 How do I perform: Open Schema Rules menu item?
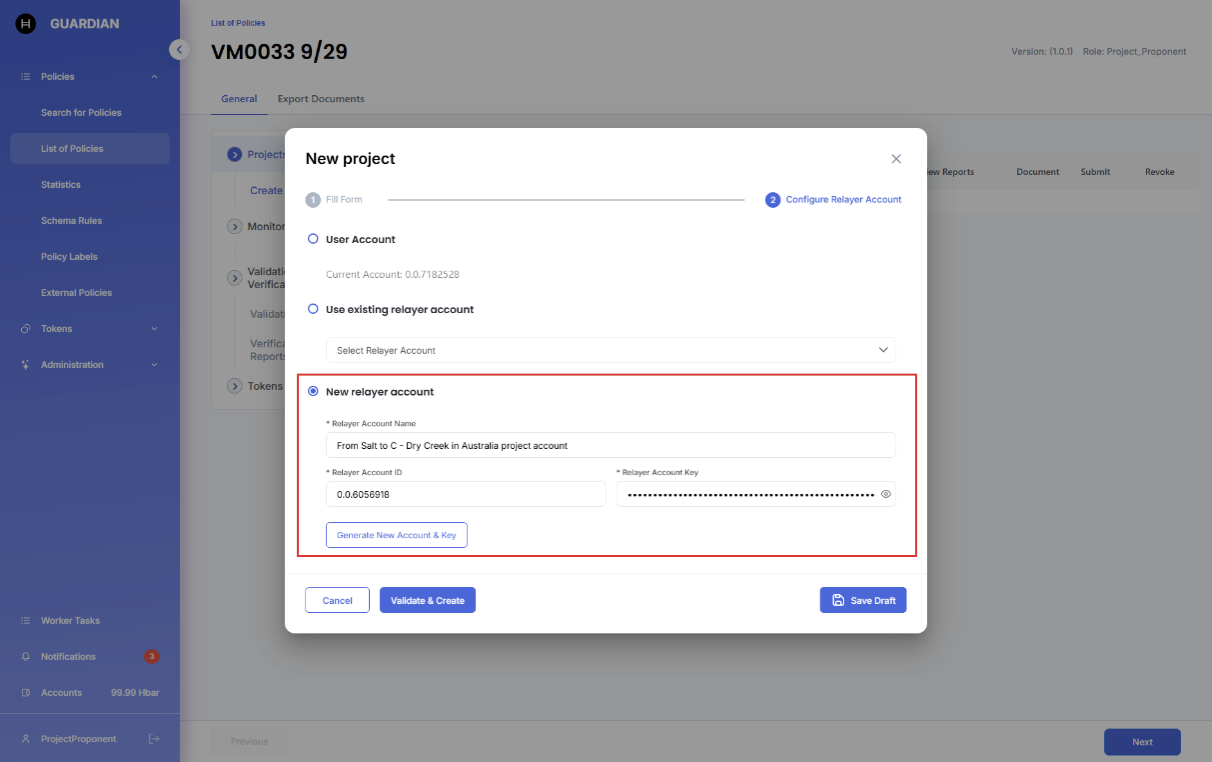point(71,221)
